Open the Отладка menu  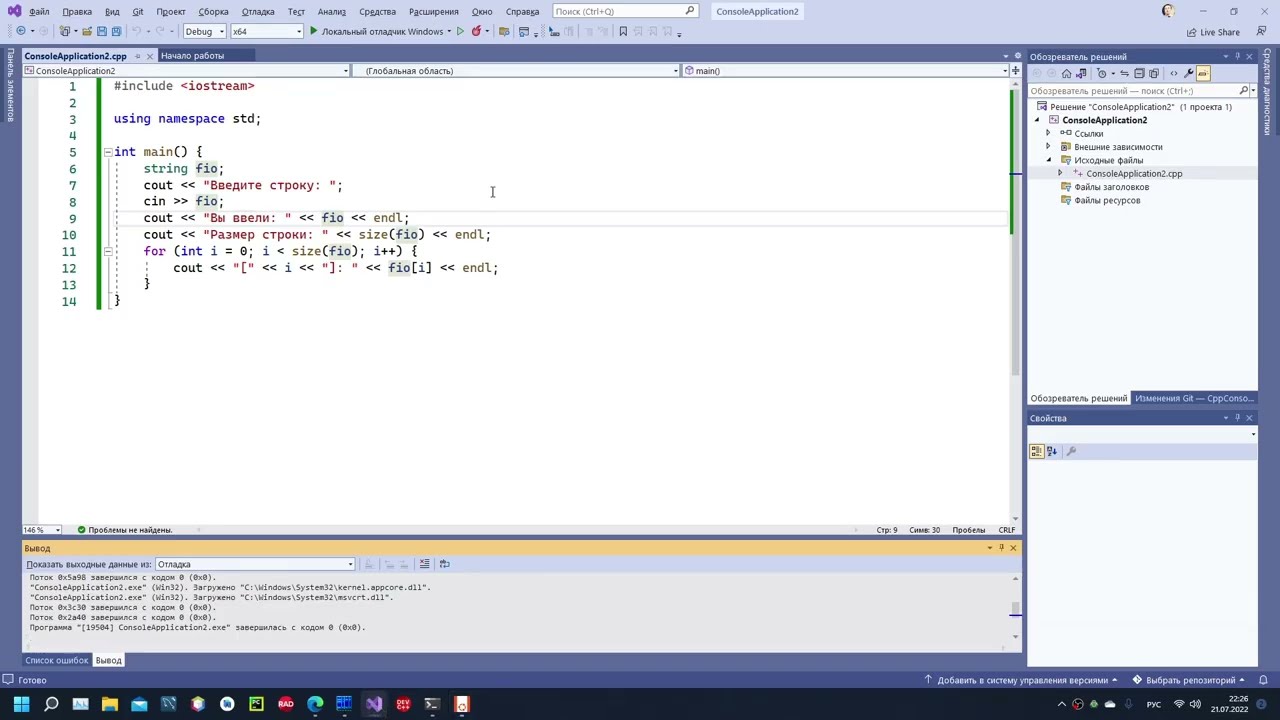coord(258,11)
